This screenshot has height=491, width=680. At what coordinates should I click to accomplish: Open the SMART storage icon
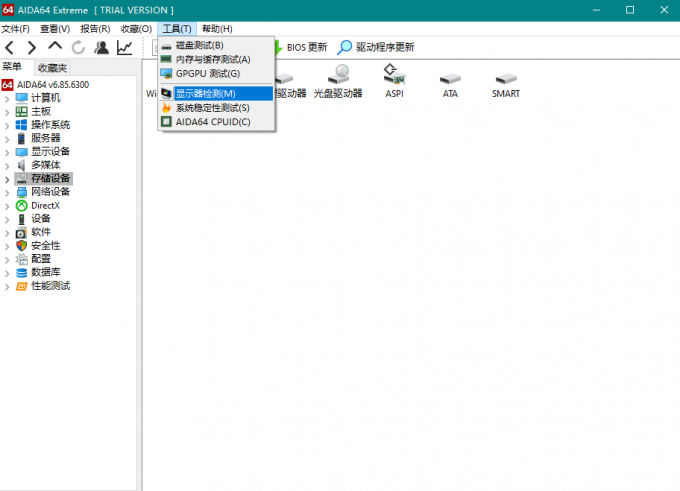point(505,80)
